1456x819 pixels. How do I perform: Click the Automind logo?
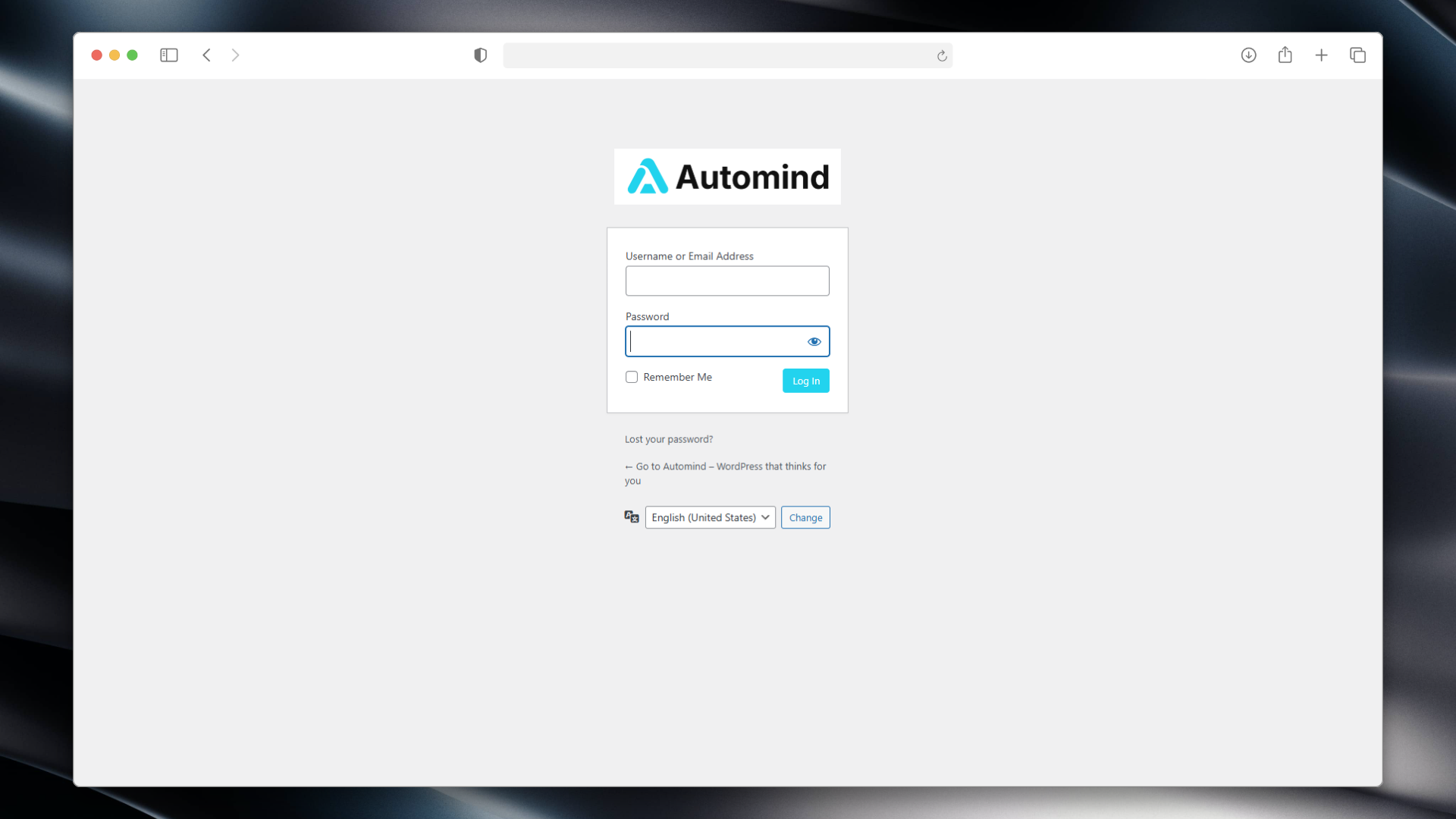tap(726, 176)
